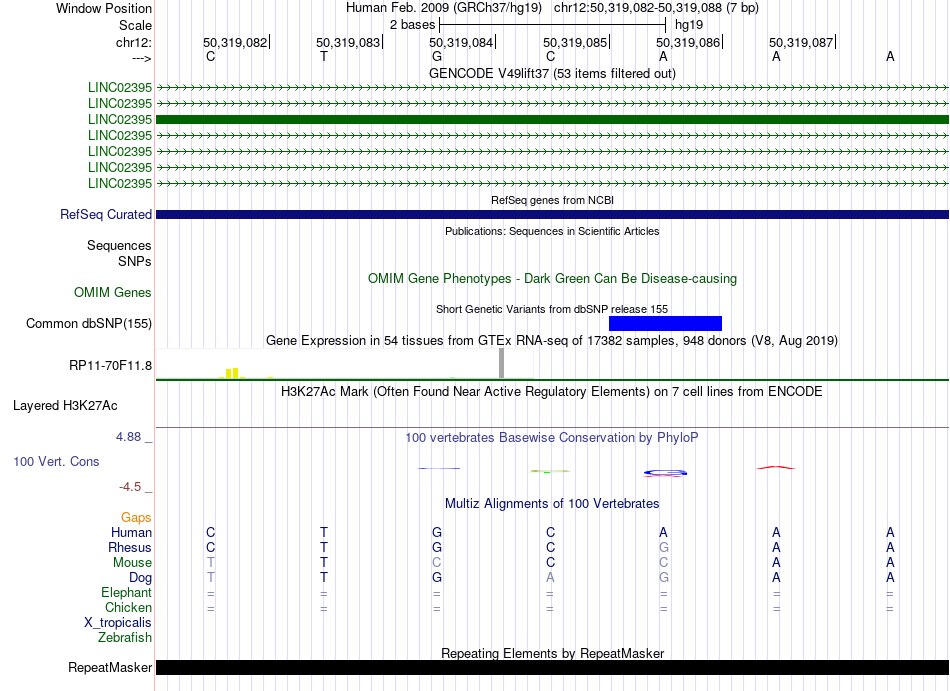Click the RefSeq Curated track label
The image size is (950, 691).
(106, 214)
